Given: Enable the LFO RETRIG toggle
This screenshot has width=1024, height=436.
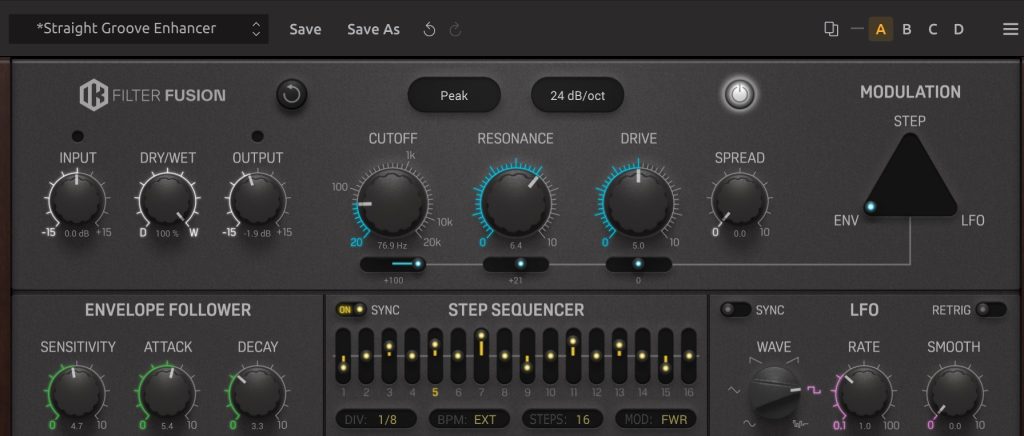Looking at the screenshot, I should coord(991,310).
